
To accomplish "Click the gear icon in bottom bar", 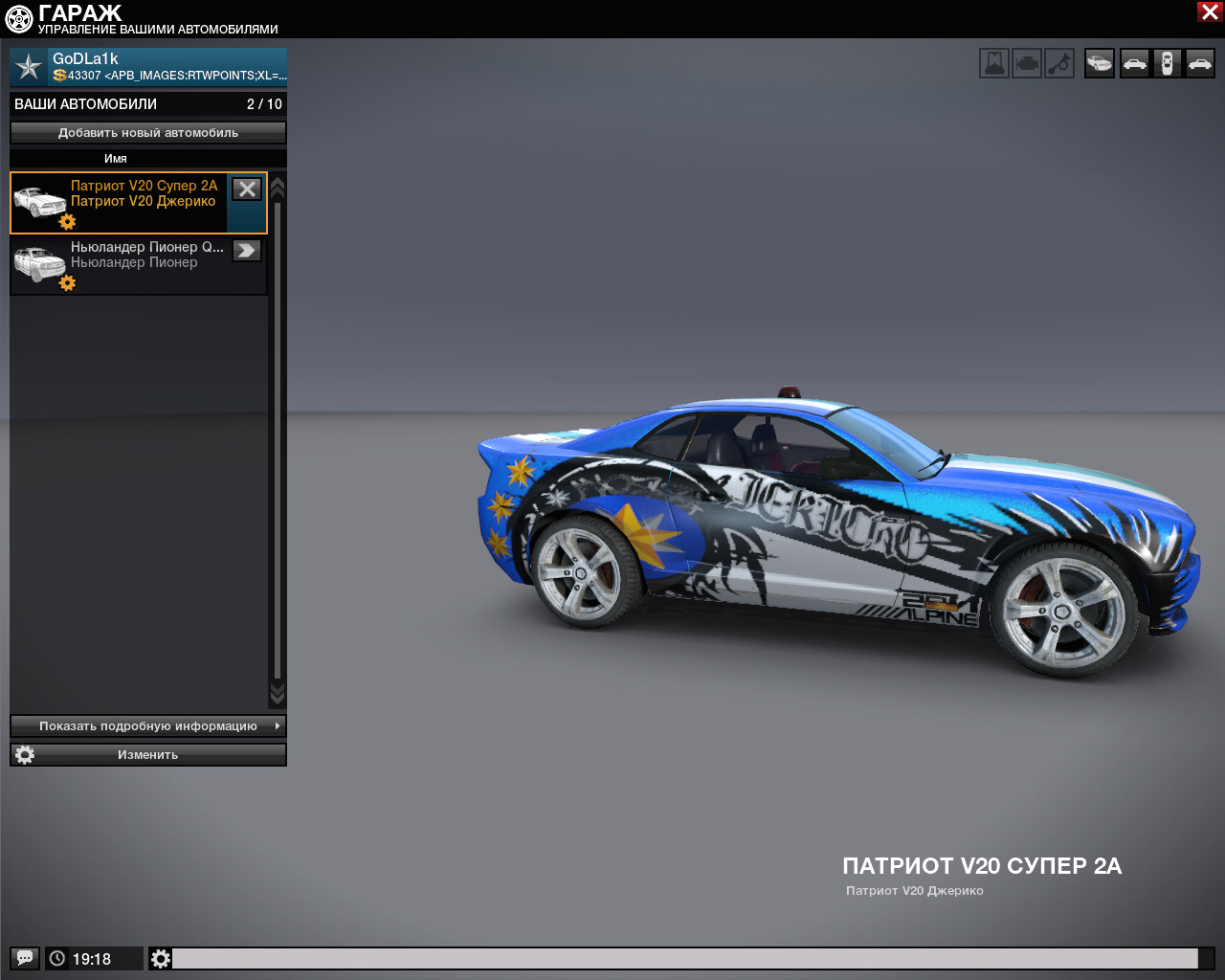I will click(161, 958).
